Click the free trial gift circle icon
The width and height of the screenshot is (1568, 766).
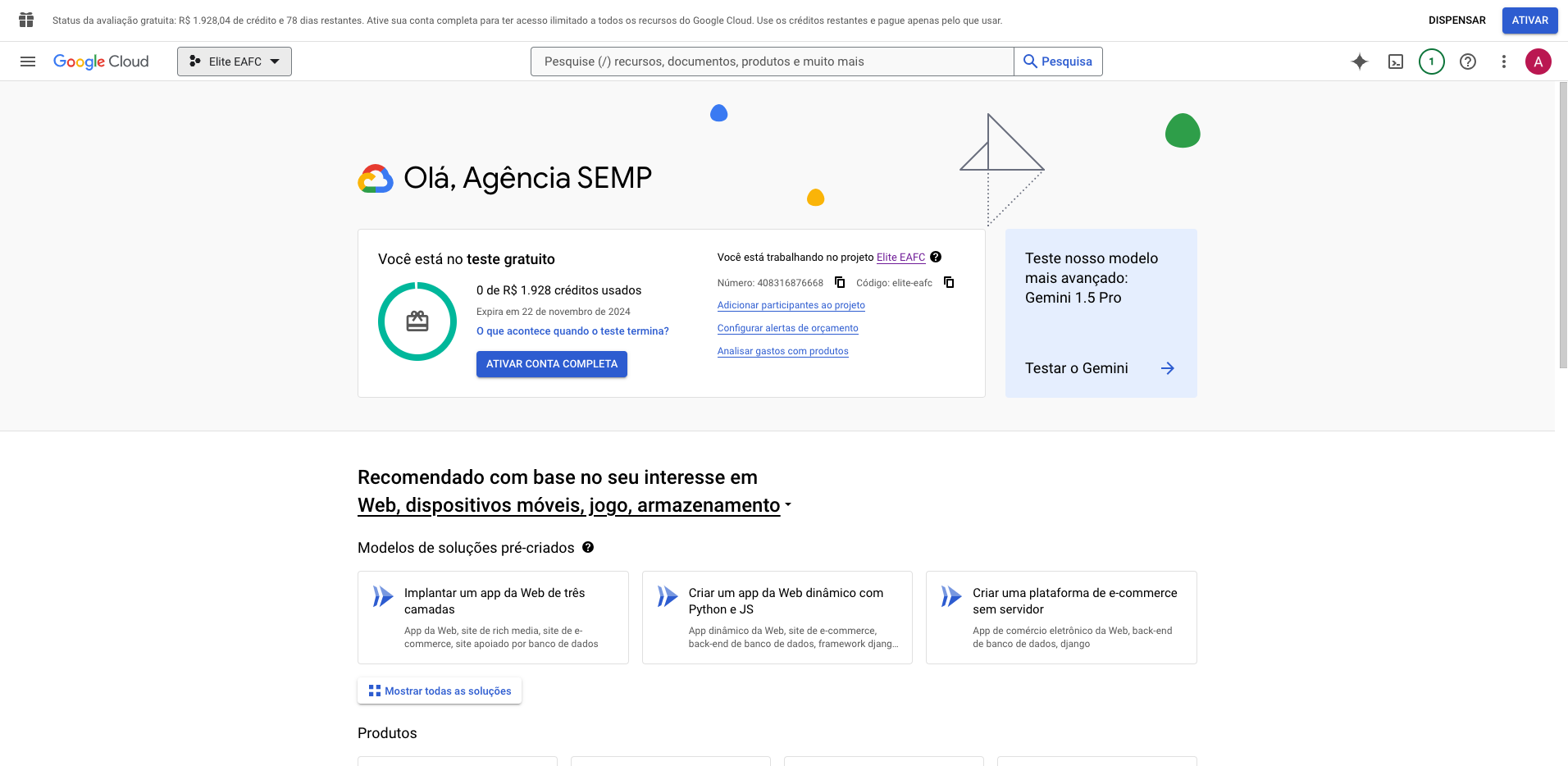(x=417, y=321)
